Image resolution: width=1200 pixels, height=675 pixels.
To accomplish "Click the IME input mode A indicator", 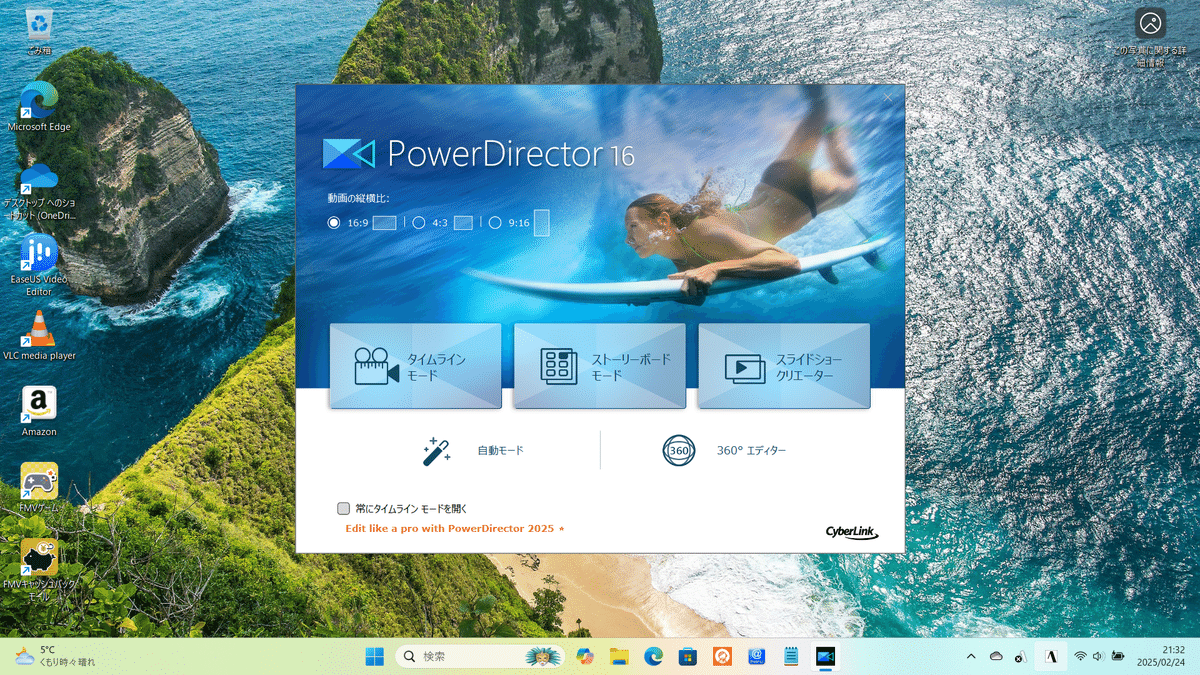I will click(1051, 656).
